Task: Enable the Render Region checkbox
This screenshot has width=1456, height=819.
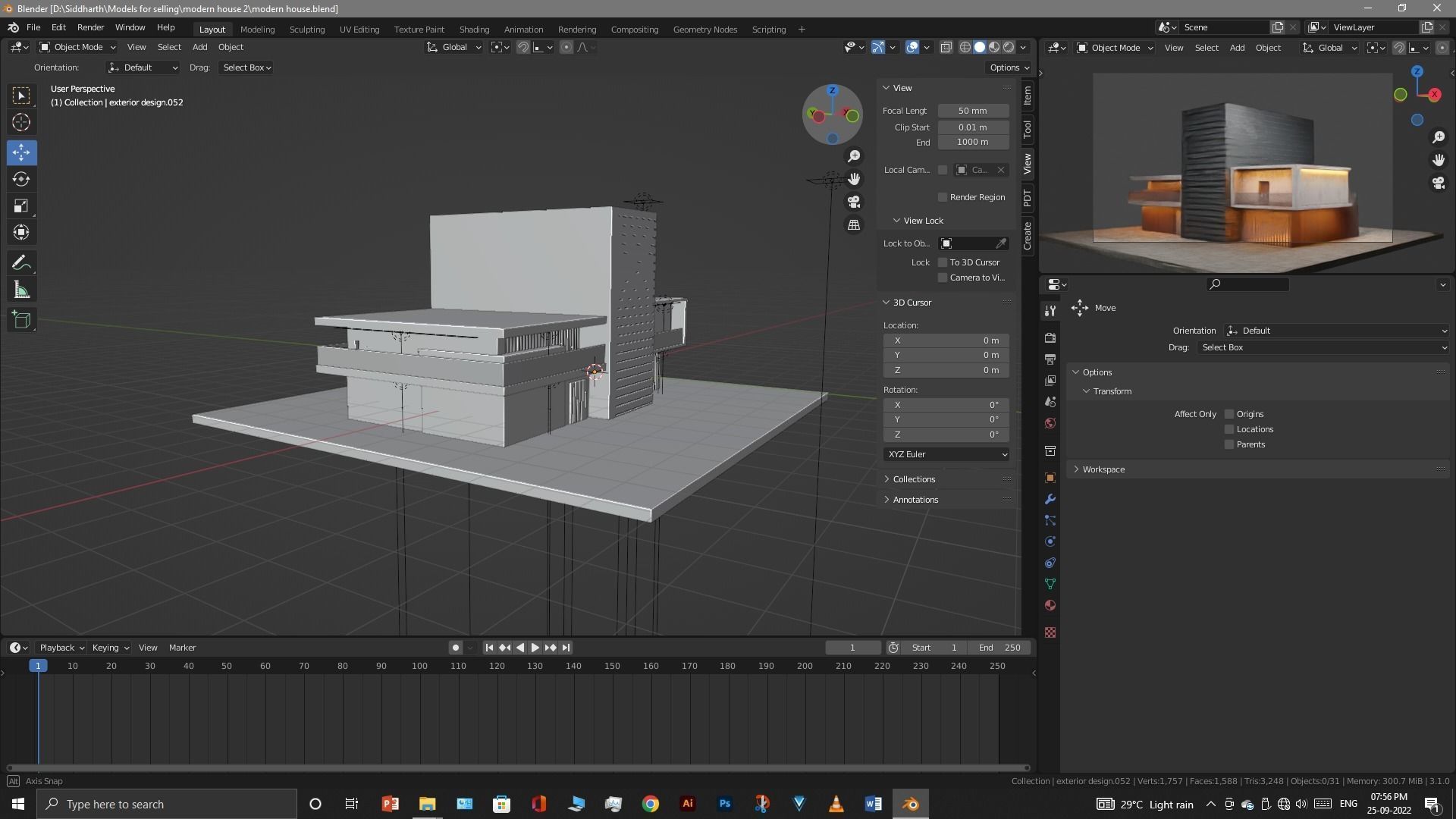Action: (x=943, y=197)
